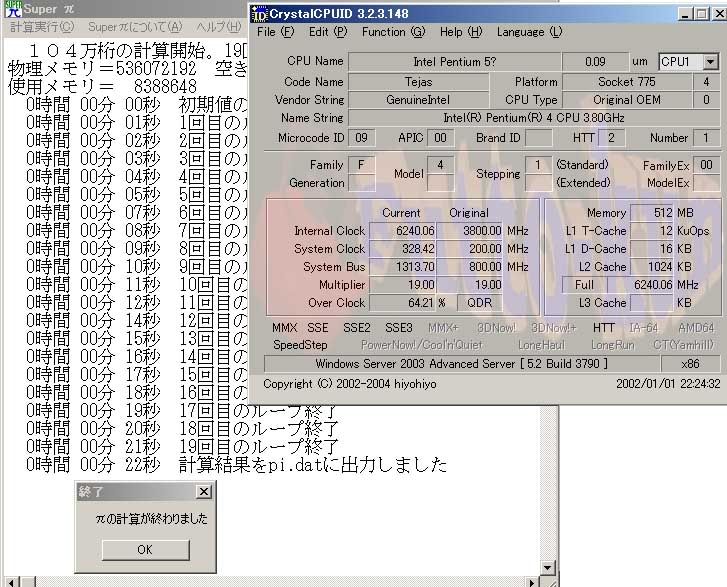727x587 pixels.
Task: Click the current Multiplier value '19.00'
Action: (402, 285)
